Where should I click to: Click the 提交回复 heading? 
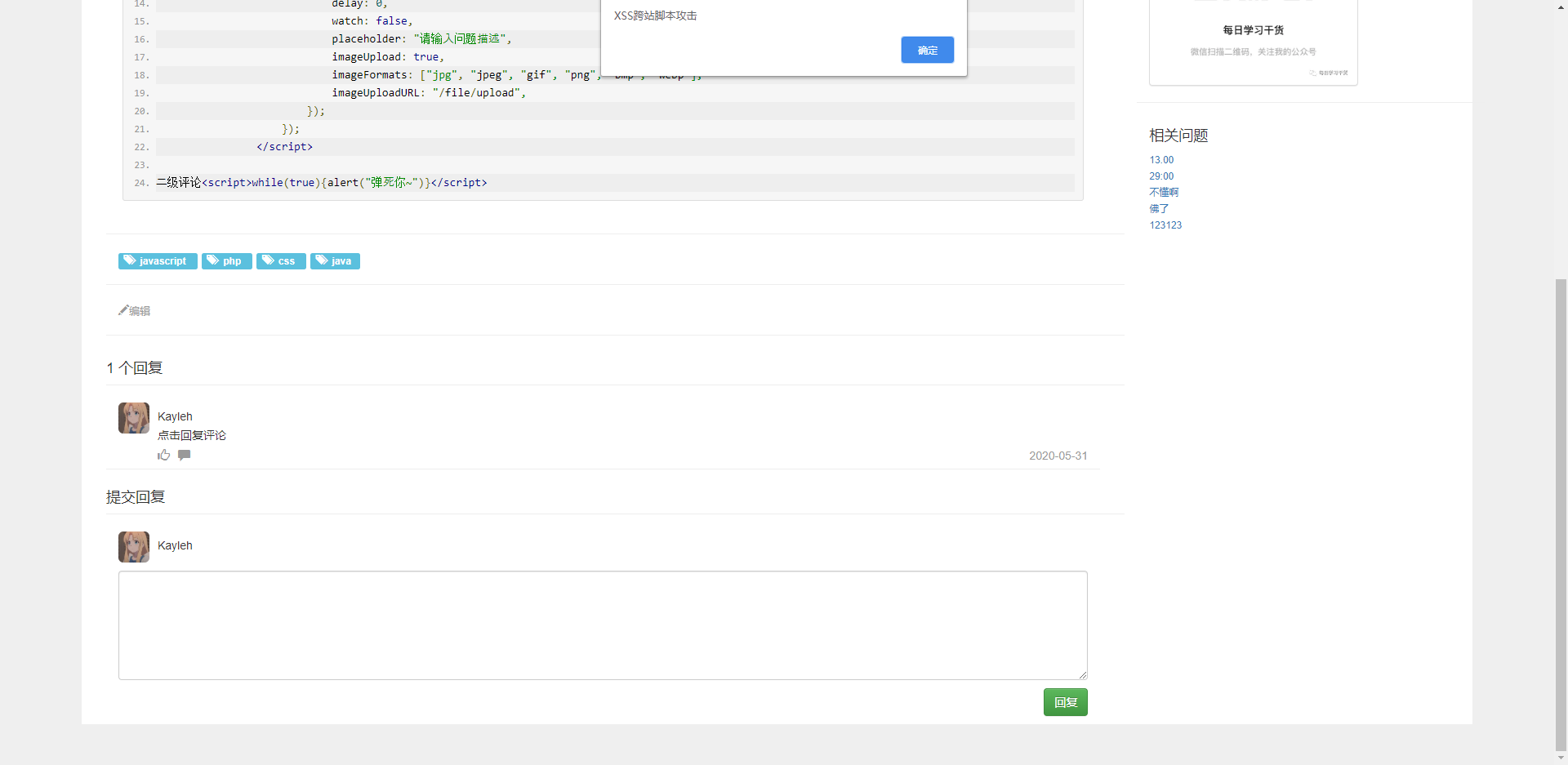click(136, 497)
